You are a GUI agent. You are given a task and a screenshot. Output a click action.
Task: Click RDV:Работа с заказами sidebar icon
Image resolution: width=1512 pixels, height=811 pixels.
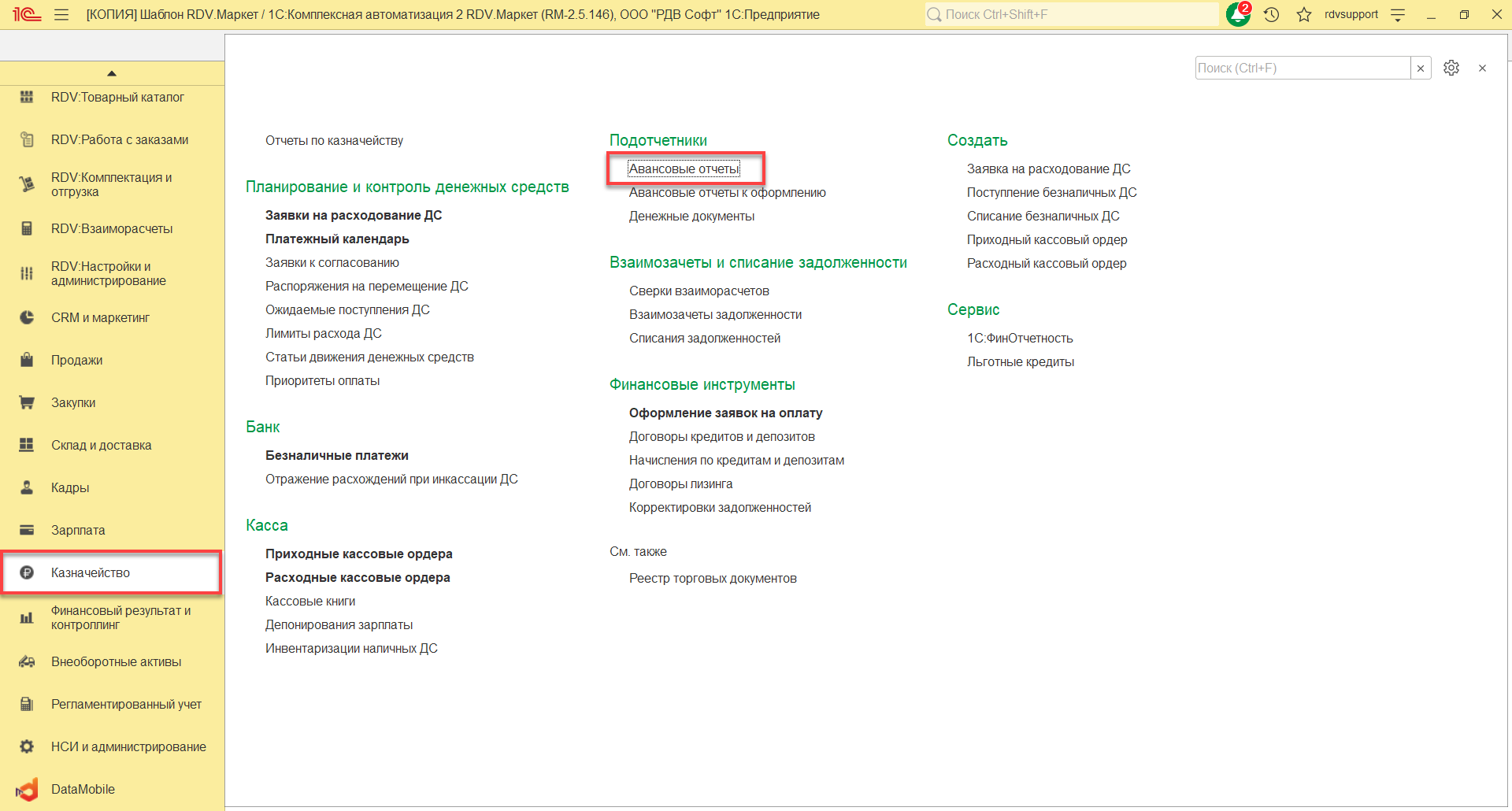[x=27, y=139]
